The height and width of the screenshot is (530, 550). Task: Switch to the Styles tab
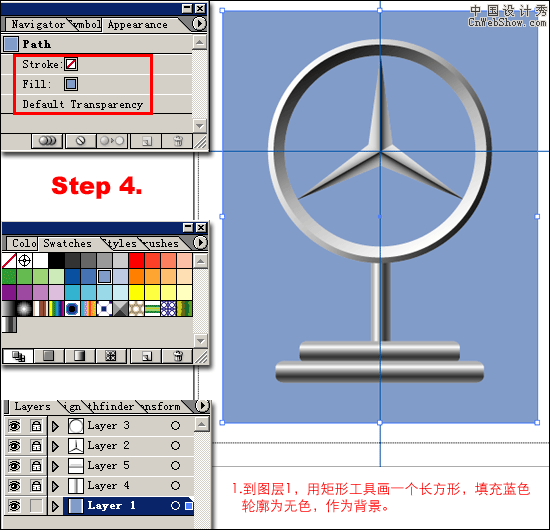[x=121, y=243]
